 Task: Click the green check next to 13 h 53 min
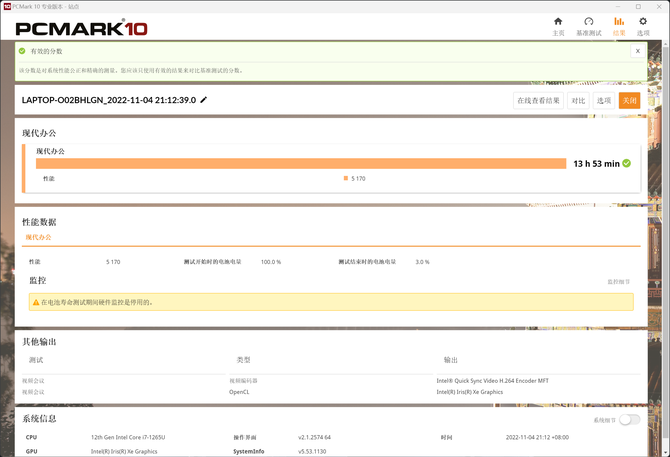pyautogui.click(x=626, y=163)
